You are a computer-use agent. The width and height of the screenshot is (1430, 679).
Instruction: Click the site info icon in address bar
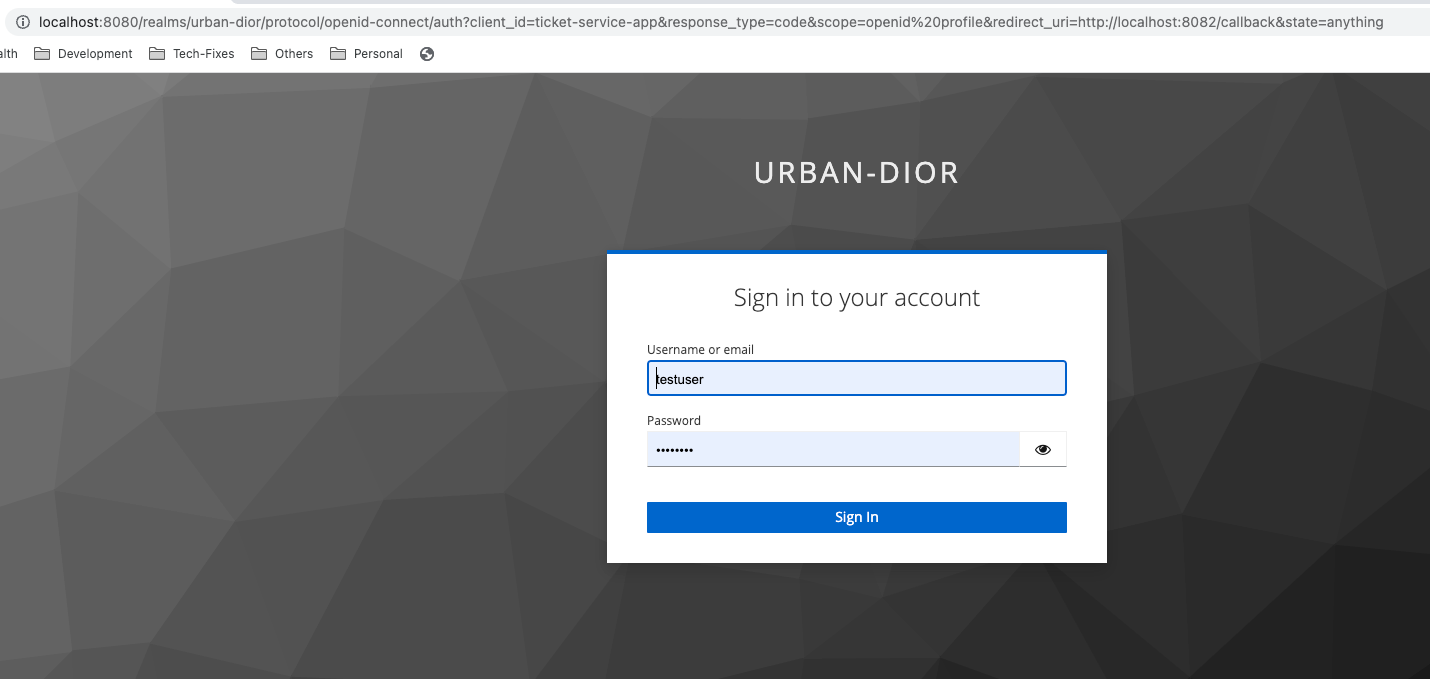click(23, 22)
